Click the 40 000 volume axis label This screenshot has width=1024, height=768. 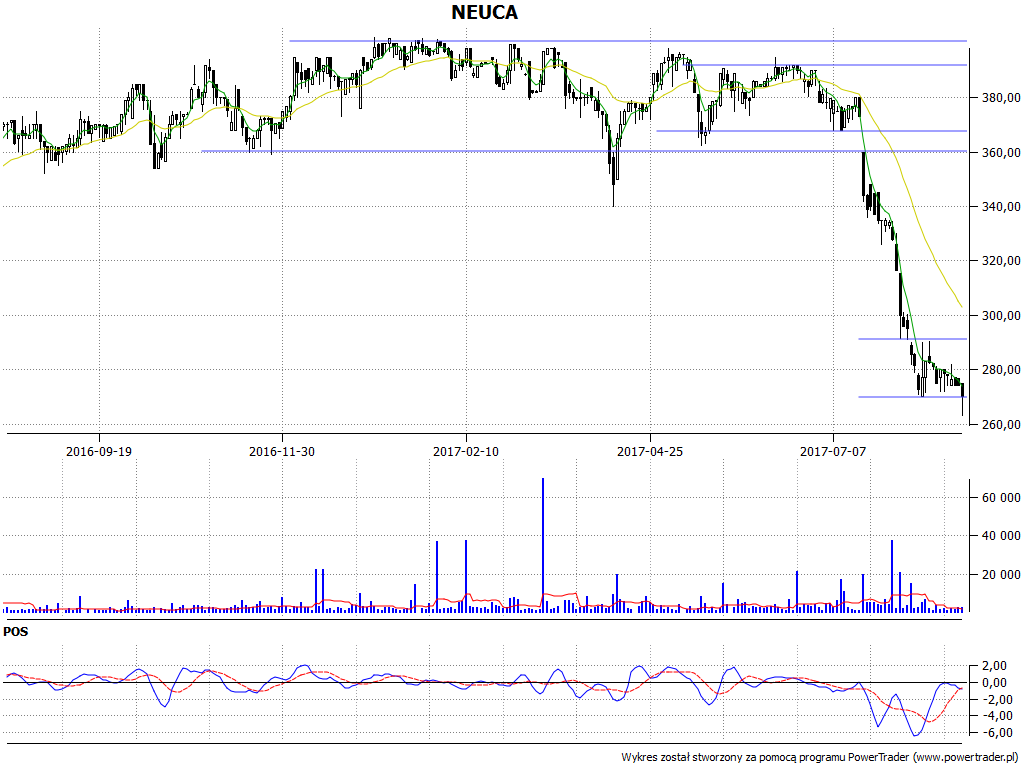(1000, 536)
